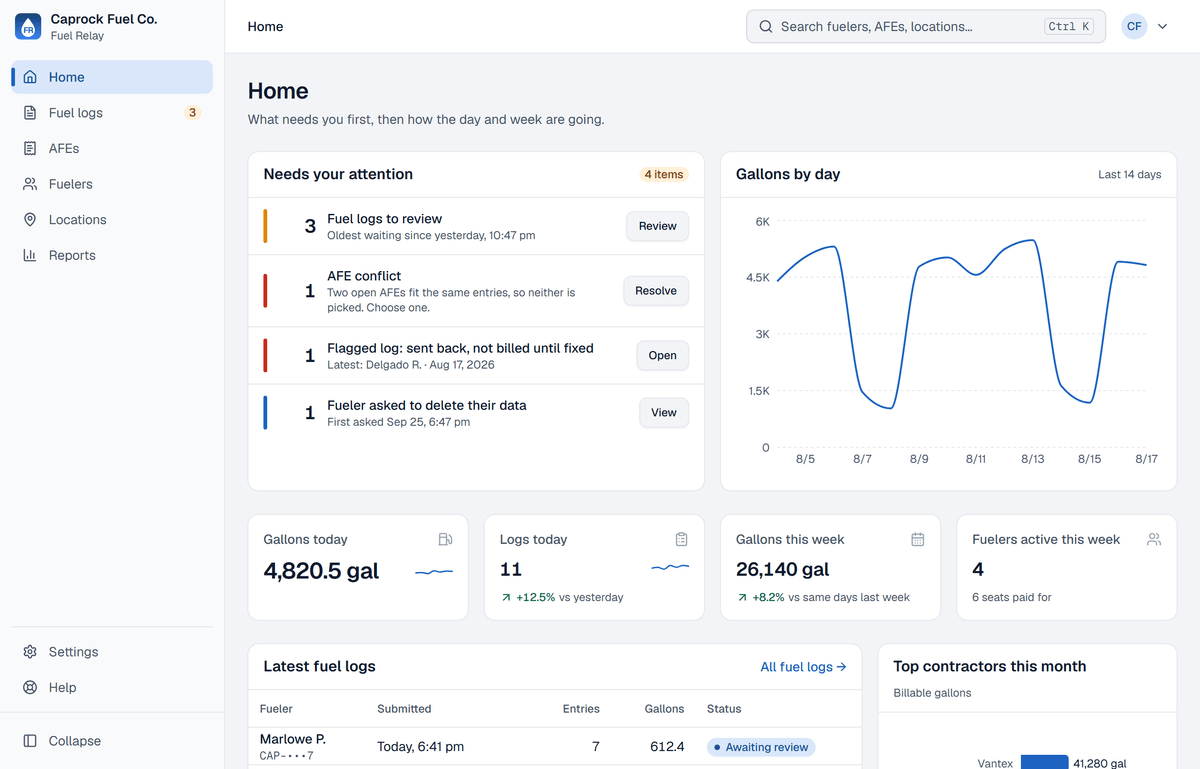Follow the All fuel logs link
This screenshot has width=1200, height=769.
pyautogui.click(x=803, y=666)
